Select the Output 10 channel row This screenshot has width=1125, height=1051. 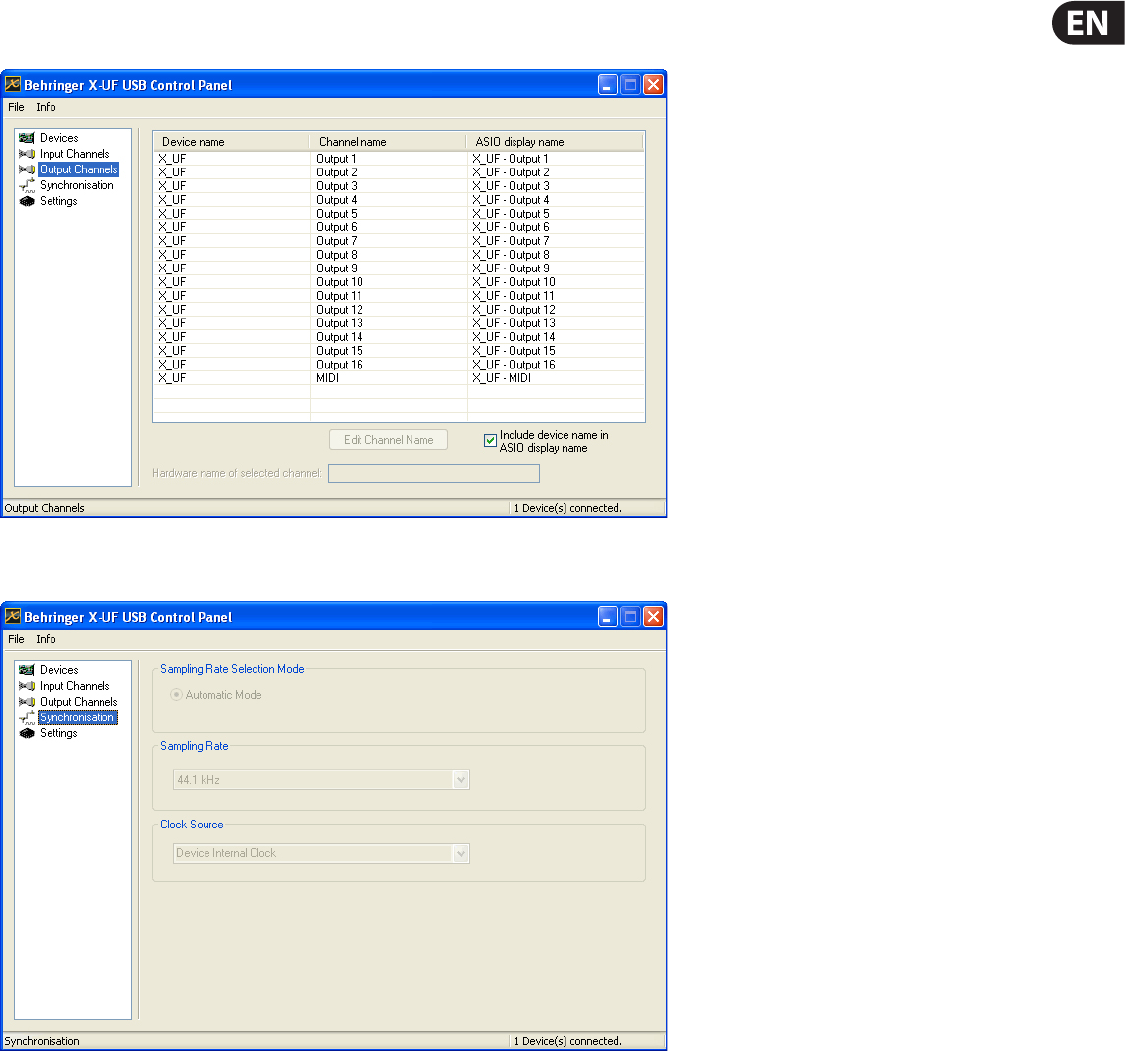click(x=399, y=282)
